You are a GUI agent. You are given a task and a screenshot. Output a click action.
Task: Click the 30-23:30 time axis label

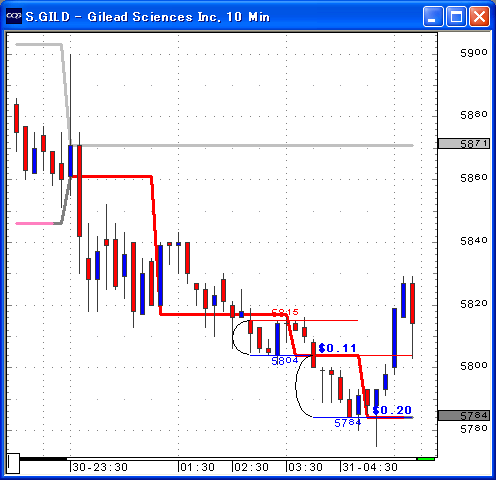coord(100,467)
